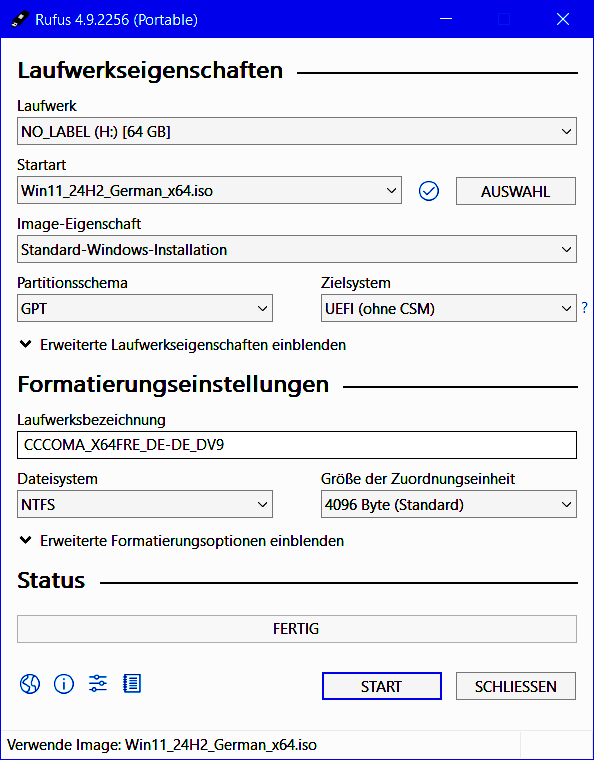Open the settings sliders icon

coord(98,683)
